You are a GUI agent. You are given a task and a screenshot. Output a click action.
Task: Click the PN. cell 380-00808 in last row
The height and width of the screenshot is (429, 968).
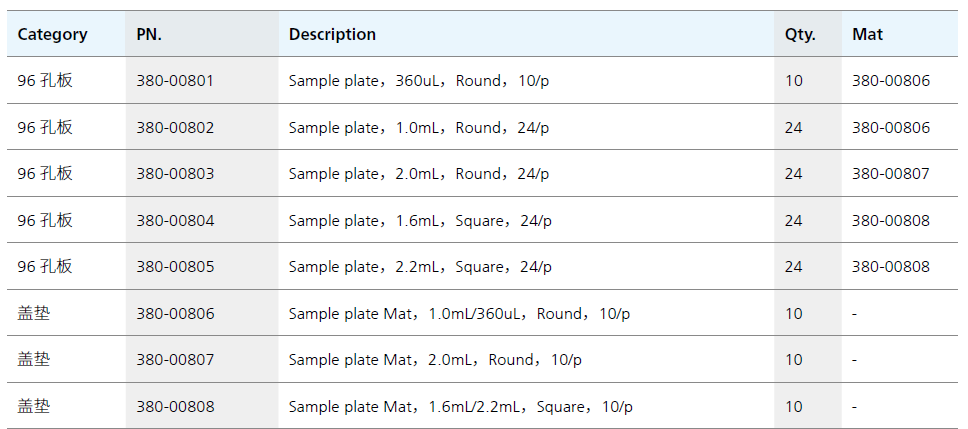click(x=175, y=406)
